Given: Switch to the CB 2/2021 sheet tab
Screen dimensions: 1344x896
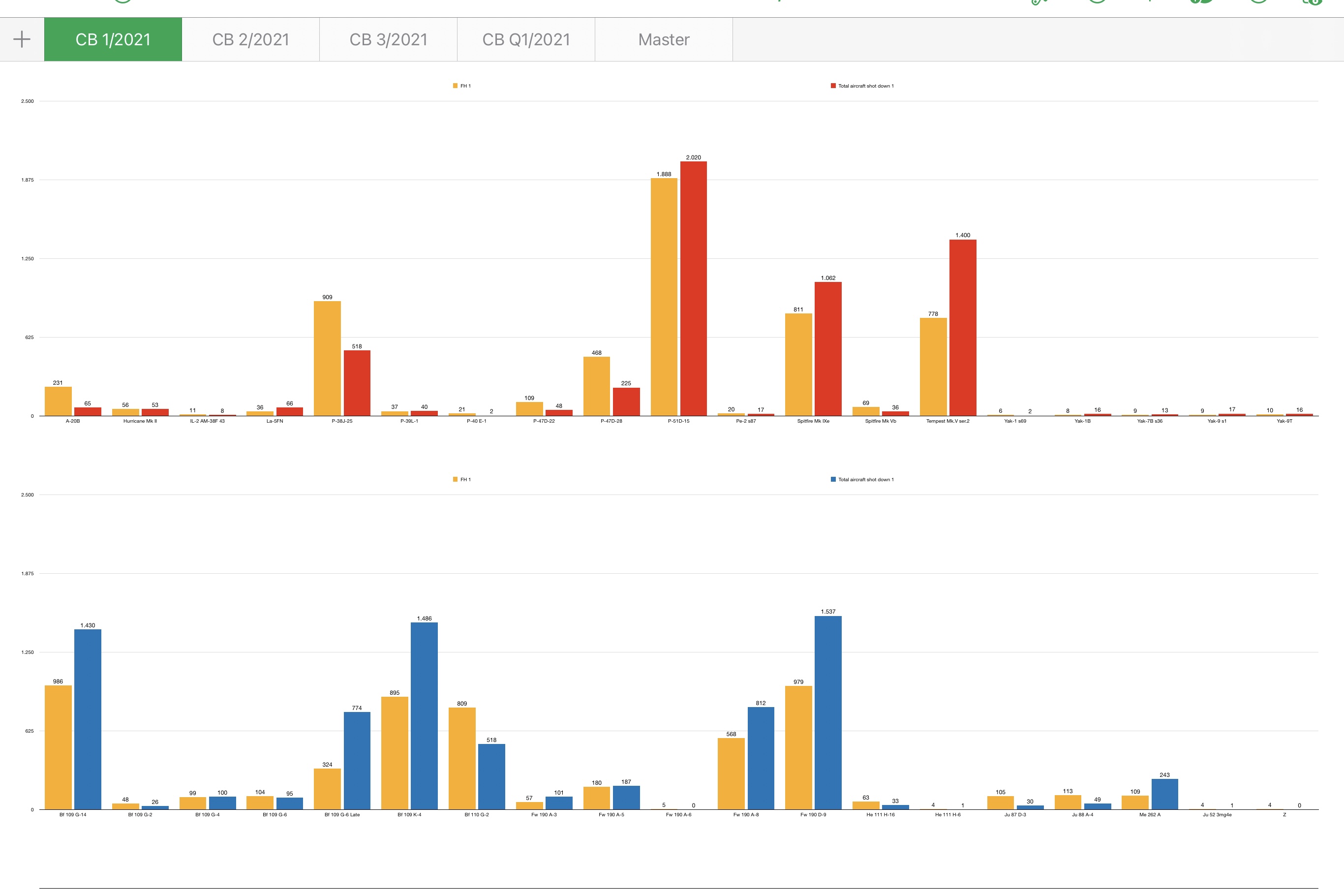Looking at the screenshot, I should point(251,39).
